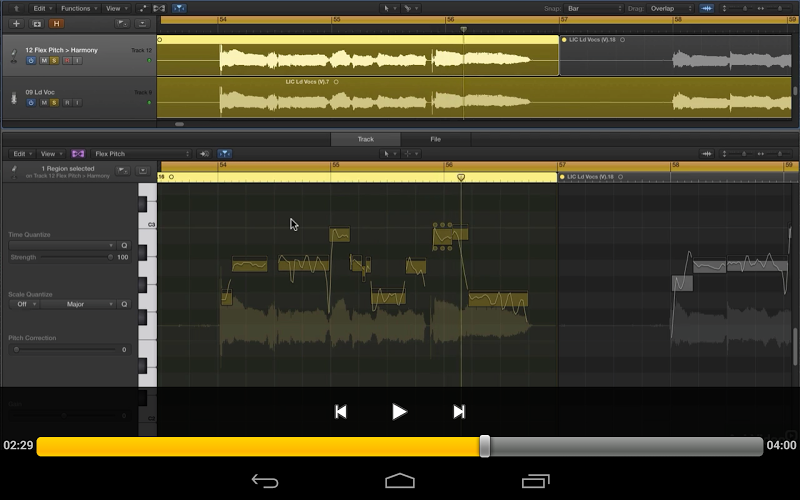
Task: Tap the Android home navigation icon
Action: point(400,481)
